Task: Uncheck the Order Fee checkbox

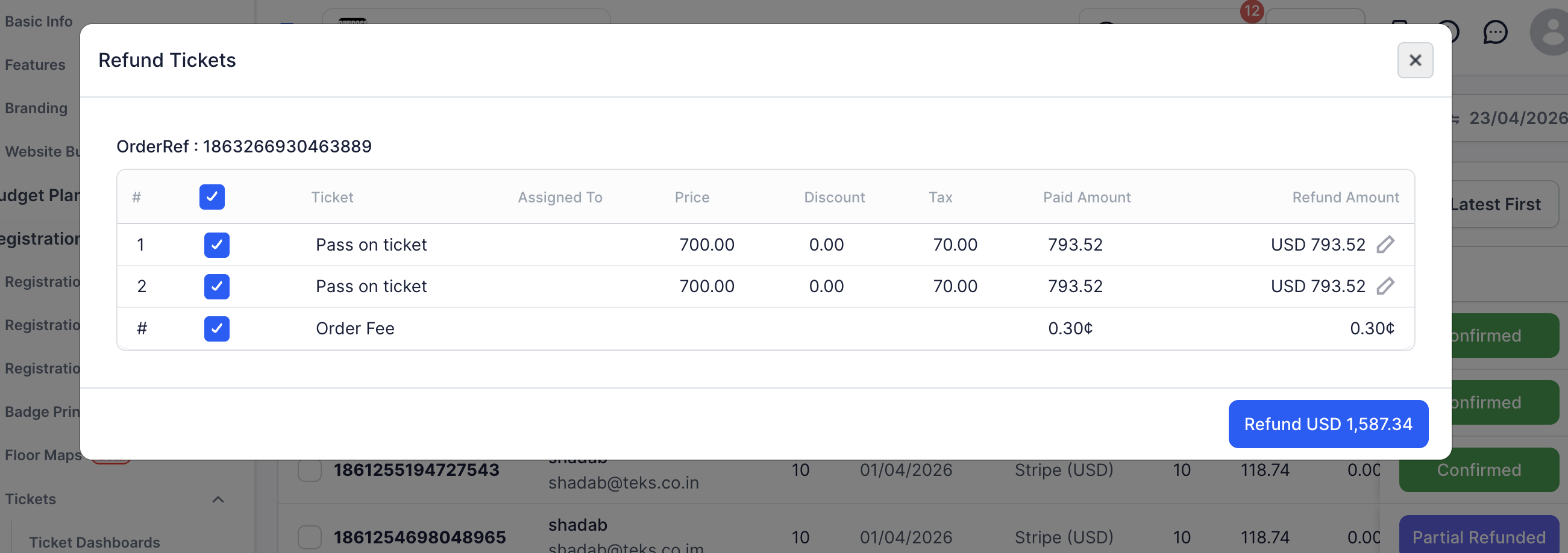Action: pos(217,328)
